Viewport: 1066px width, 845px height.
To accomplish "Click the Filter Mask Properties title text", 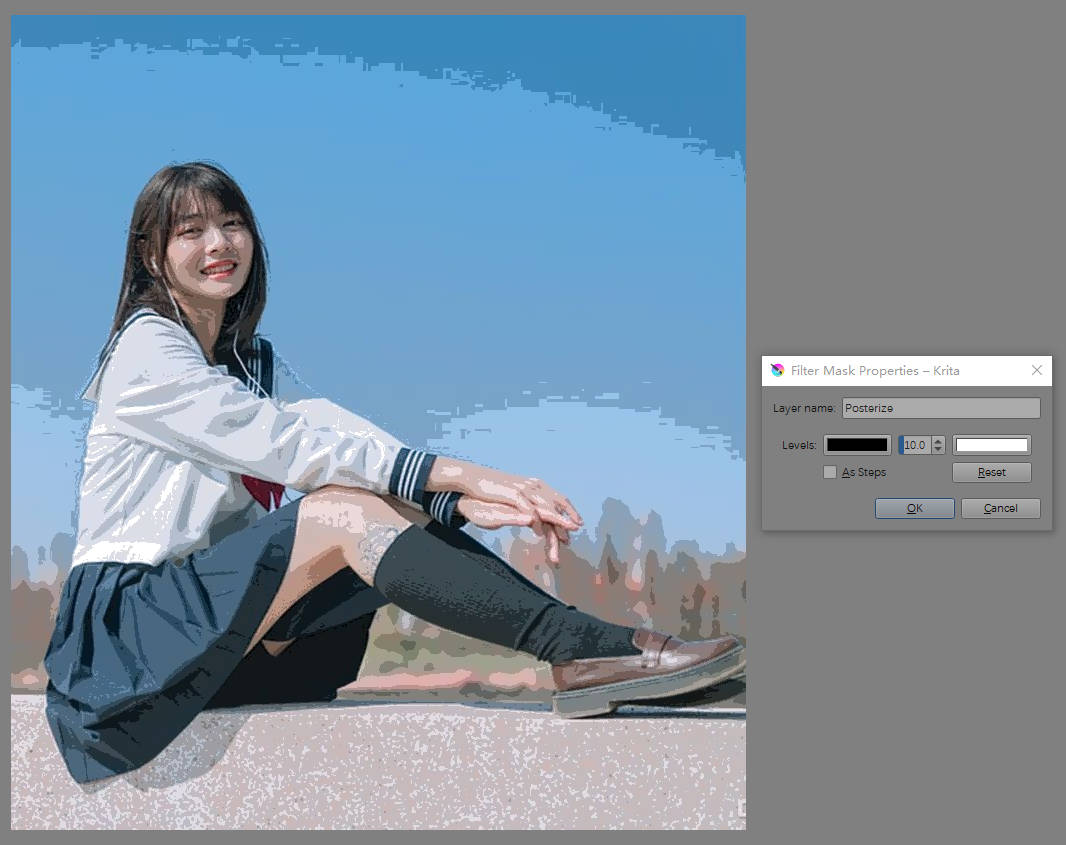I will click(875, 370).
